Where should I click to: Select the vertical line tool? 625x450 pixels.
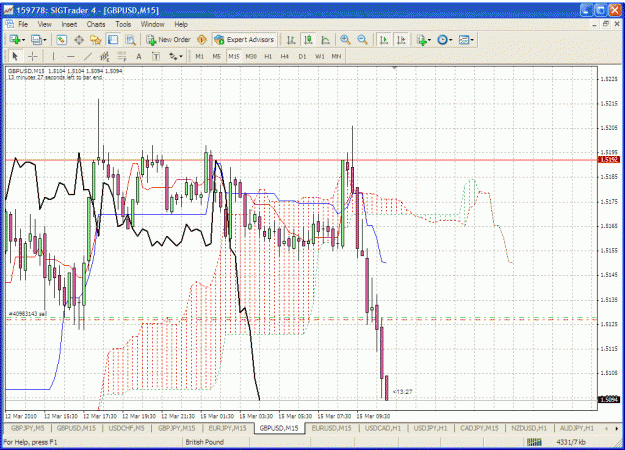53,57
